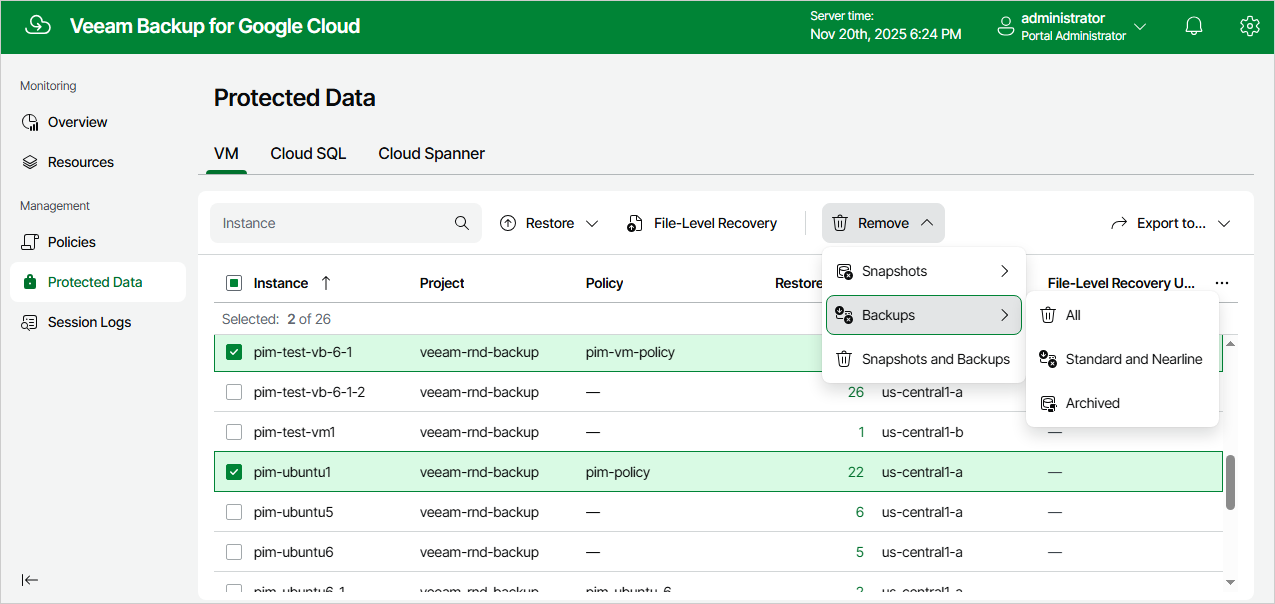Uncheck the pim-ubuntu1 row checkbox
The width and height of the screenshot is (1275, 604).
[x=234, y=472]
